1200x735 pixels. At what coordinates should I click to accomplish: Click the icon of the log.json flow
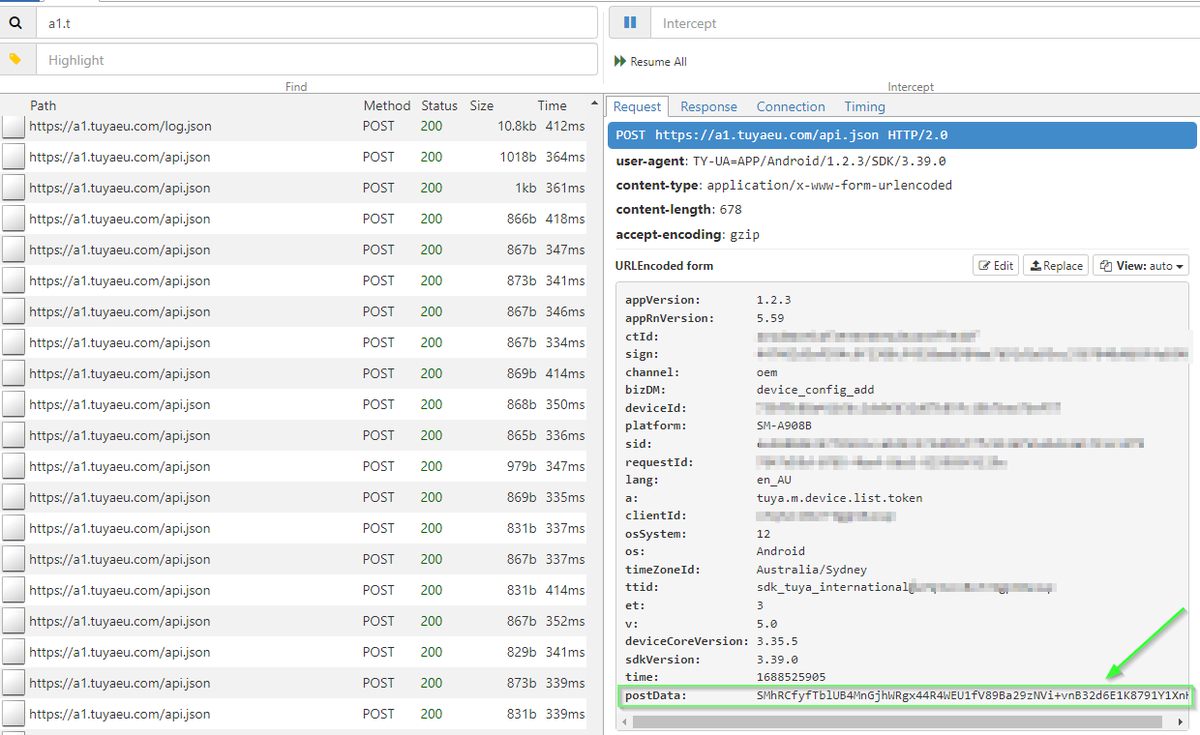(x=13, y=126)
